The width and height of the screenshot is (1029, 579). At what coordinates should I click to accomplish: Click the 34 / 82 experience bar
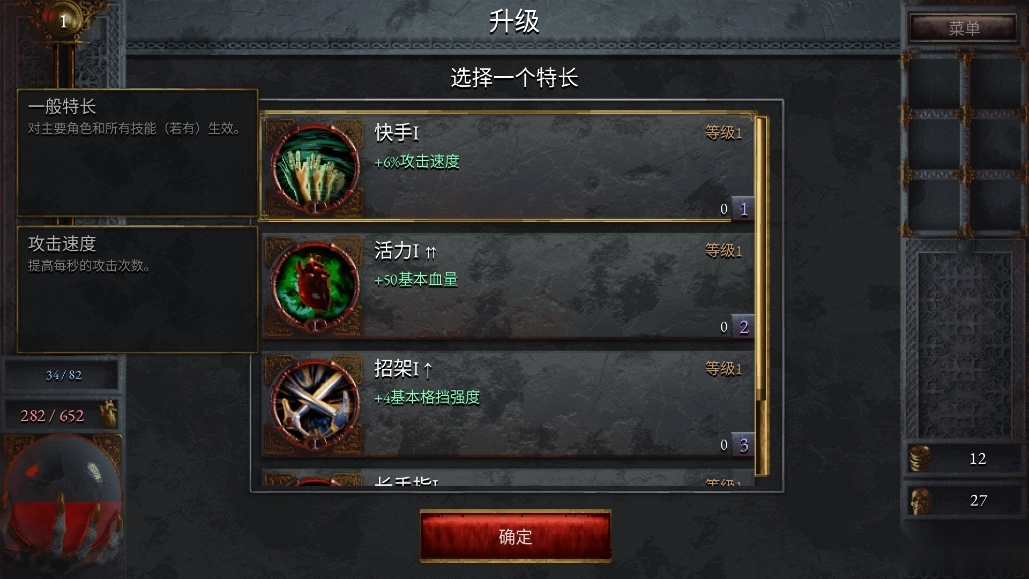63,375
